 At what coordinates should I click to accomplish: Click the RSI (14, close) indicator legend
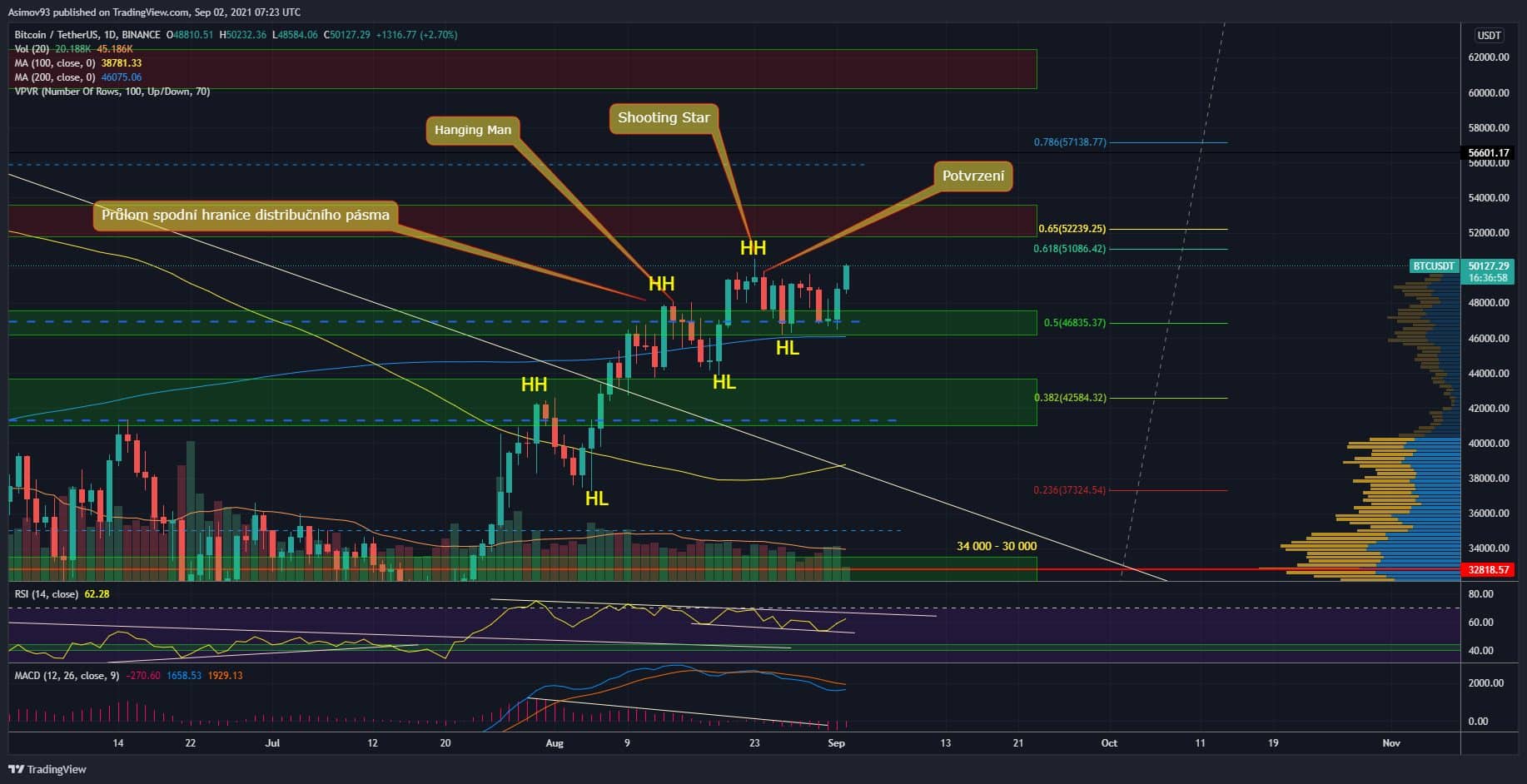coord(47,594)
